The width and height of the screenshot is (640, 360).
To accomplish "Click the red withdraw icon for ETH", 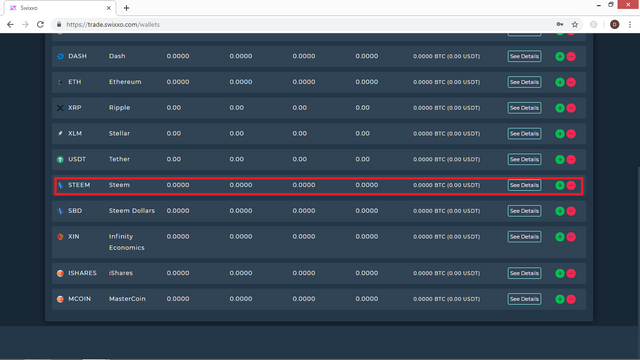I will (571, 82).
